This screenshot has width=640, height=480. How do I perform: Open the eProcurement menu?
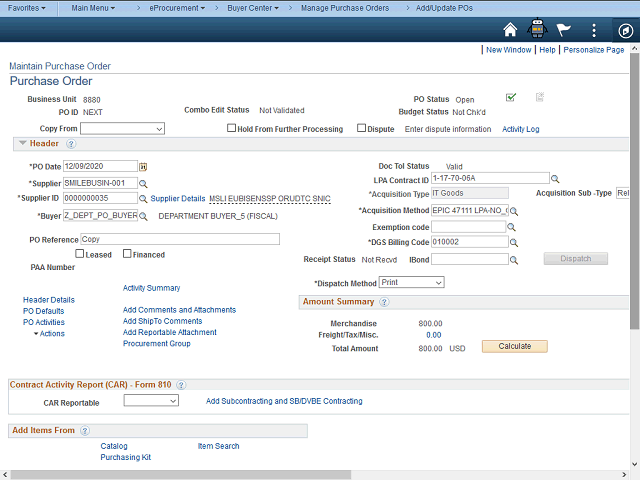pos(178,7)
